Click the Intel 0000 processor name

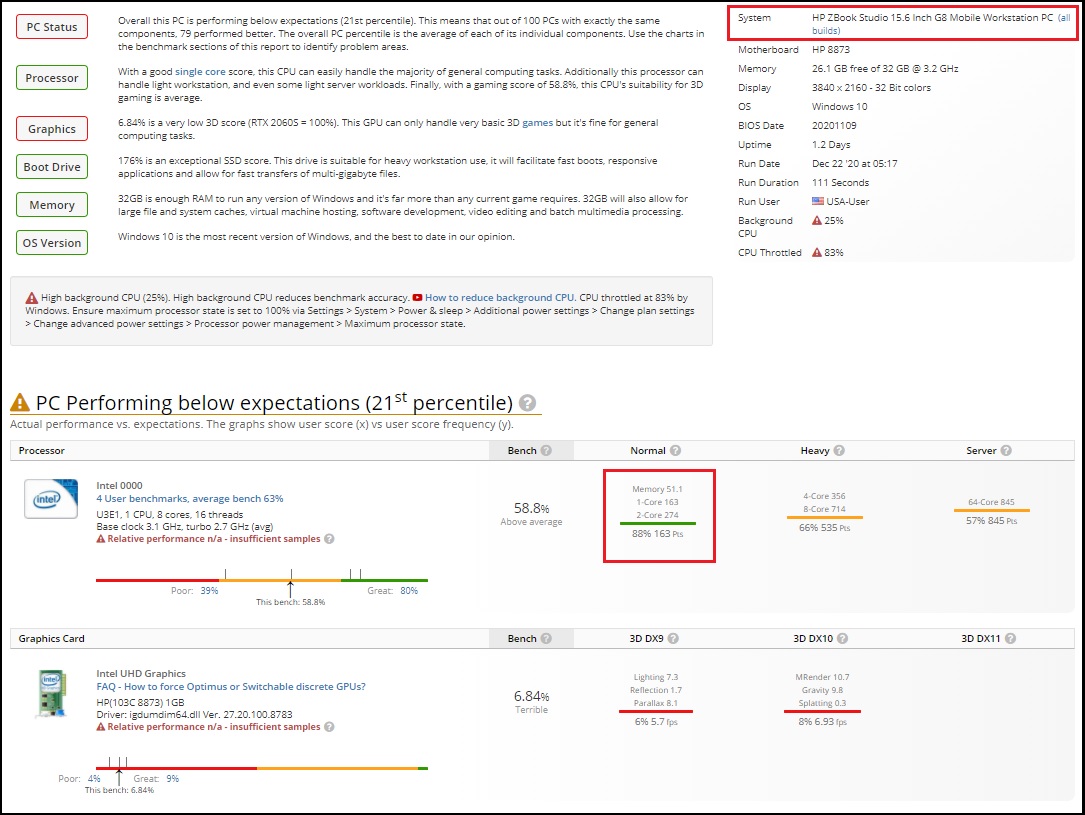pyautogui.click(x=119, y=486)
